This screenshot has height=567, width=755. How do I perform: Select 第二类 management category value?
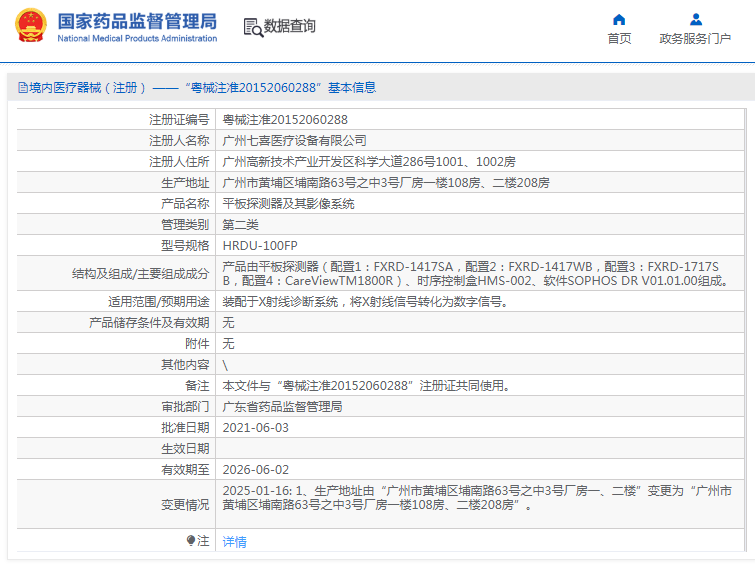240,225
